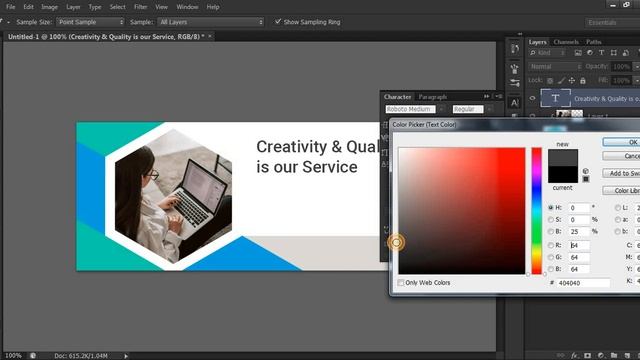
Task: Open Color Libraries button
Action: click(621, 191)
